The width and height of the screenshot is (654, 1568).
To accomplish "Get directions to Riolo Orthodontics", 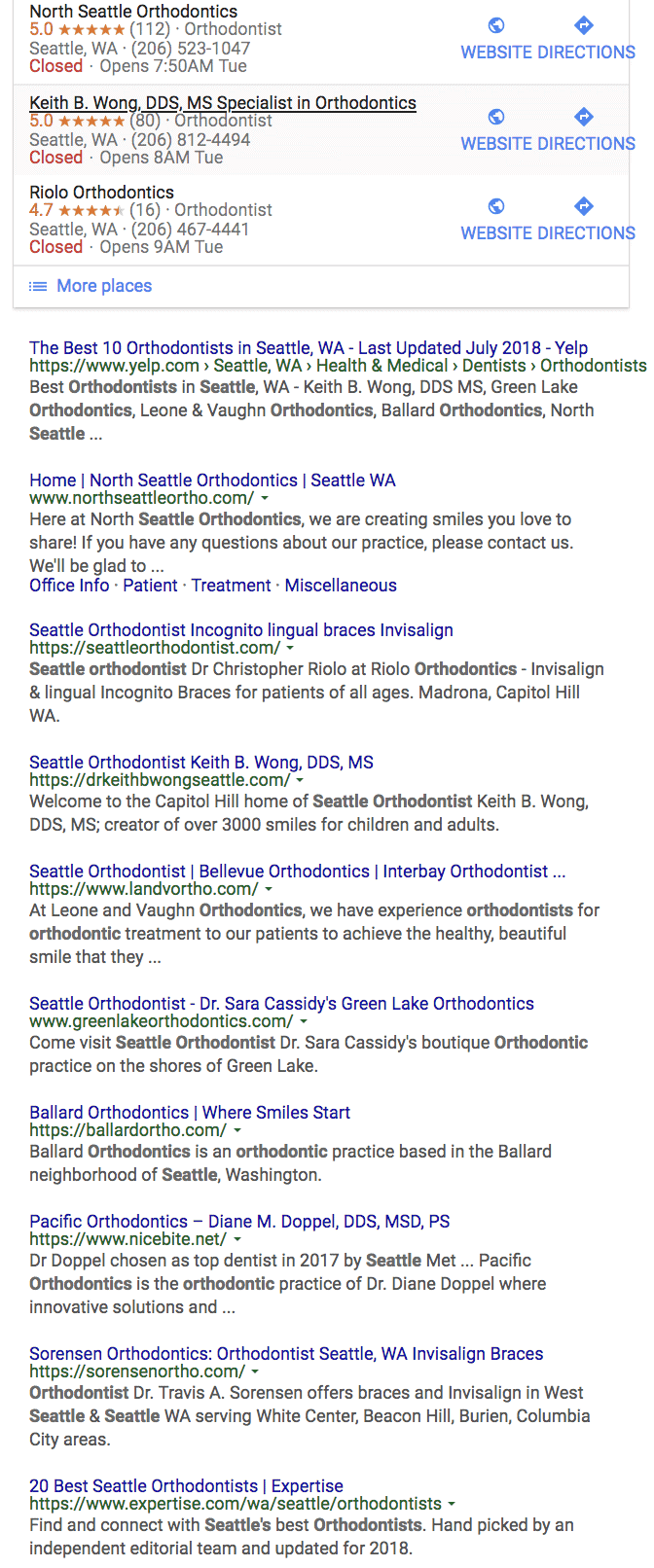I will click(x=584, y=206).
